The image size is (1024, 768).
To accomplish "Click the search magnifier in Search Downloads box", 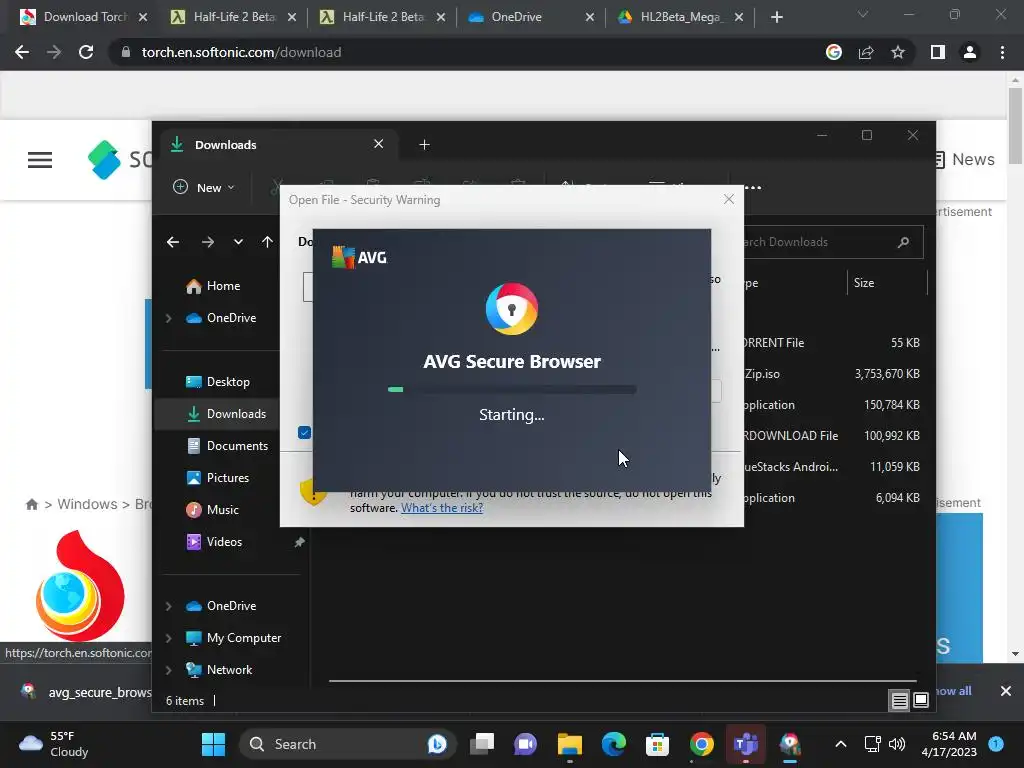I will pos(904,242).
